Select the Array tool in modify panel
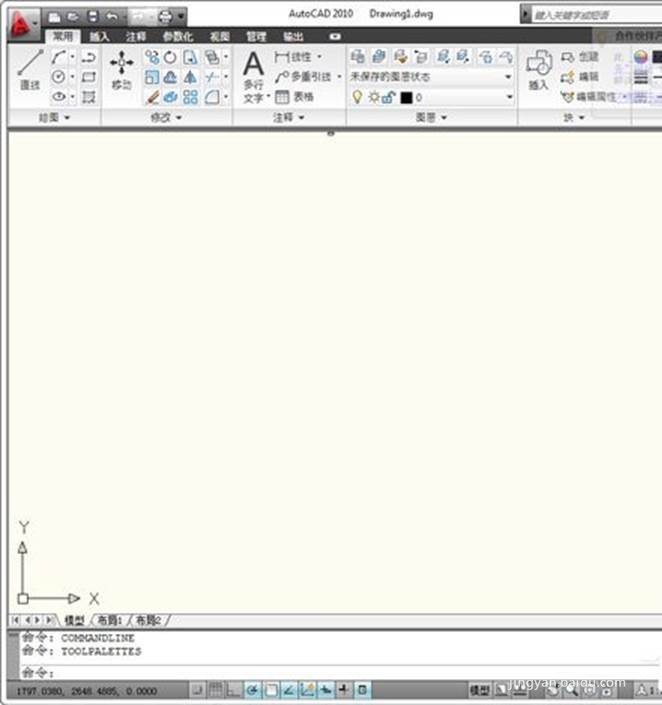662x705 pixels. coord(190,96)
